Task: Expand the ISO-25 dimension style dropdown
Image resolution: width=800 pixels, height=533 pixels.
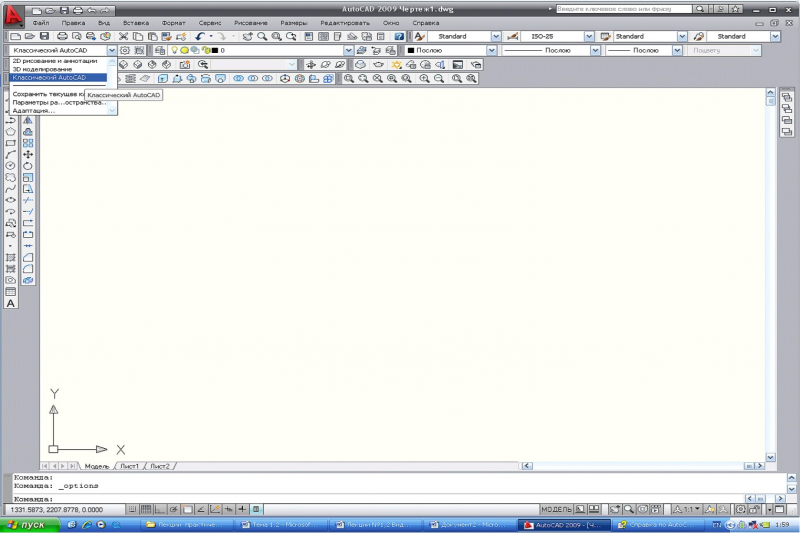Action: [x=589, y=36]
